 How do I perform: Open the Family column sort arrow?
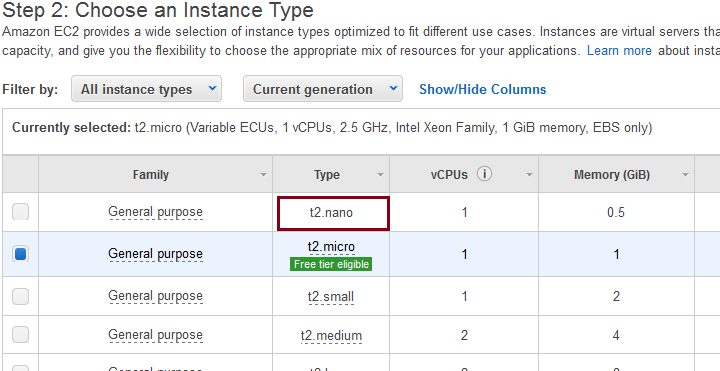[263, 175]
